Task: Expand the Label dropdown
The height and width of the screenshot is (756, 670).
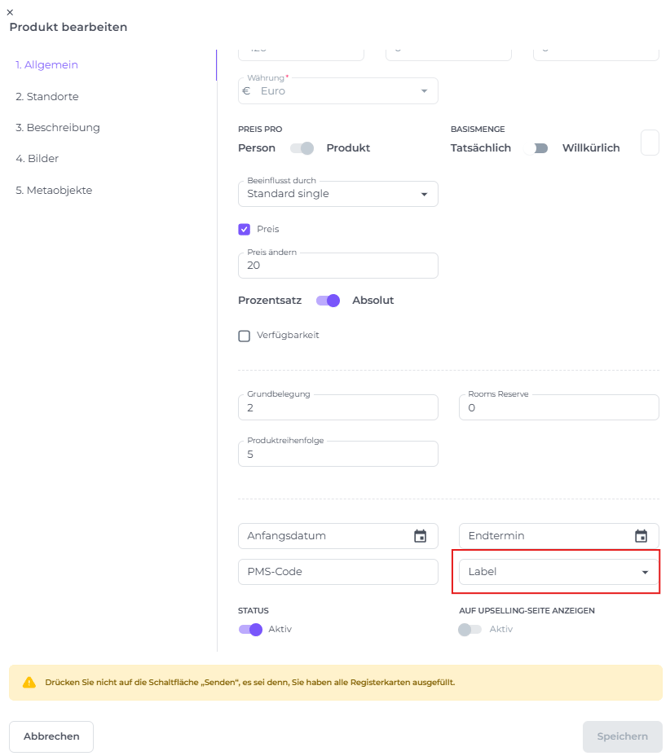Action: [558, 572]
